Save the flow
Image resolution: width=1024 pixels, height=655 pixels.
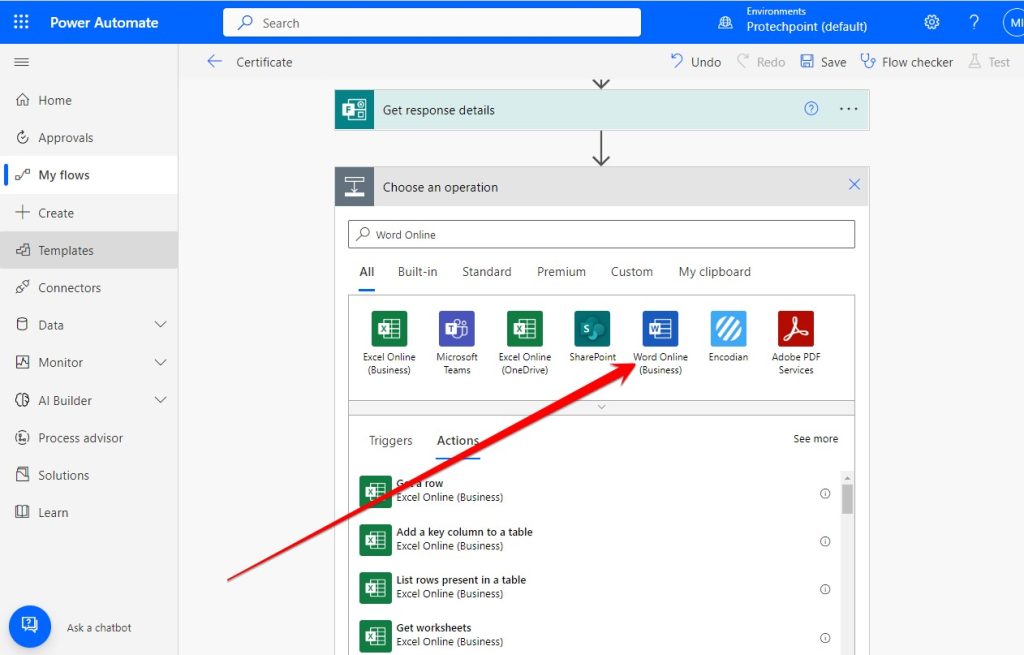click(824, 62)
